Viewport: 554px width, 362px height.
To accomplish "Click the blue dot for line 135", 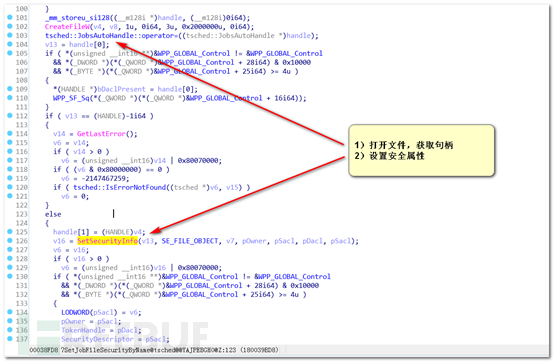I will click(10, 321).
